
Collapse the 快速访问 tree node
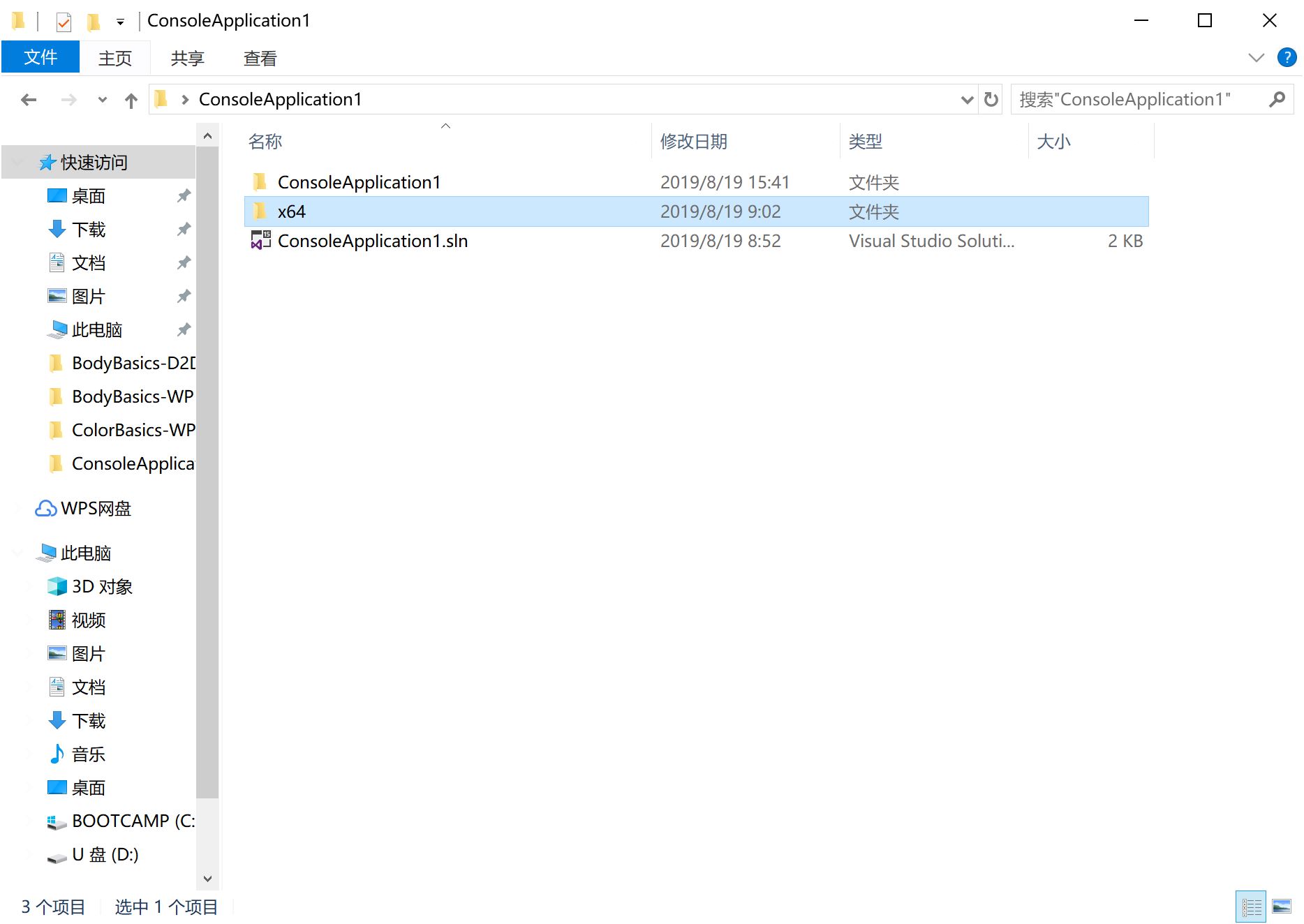[19, 163]
